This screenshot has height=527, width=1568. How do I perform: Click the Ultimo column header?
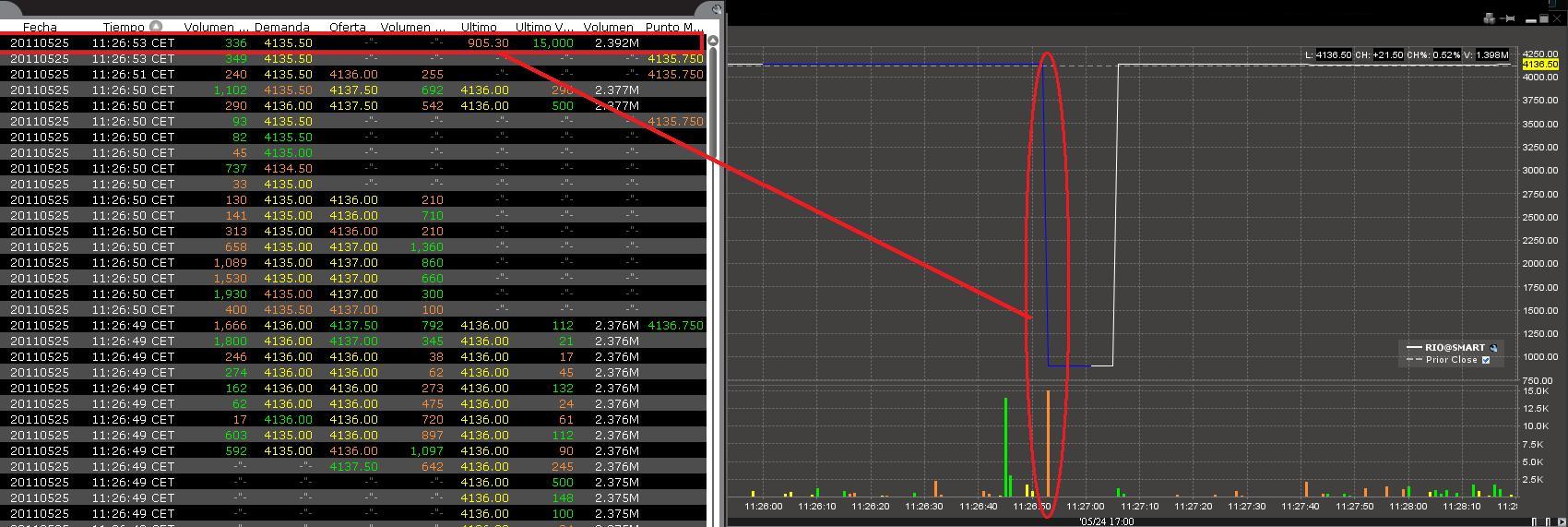479,28
